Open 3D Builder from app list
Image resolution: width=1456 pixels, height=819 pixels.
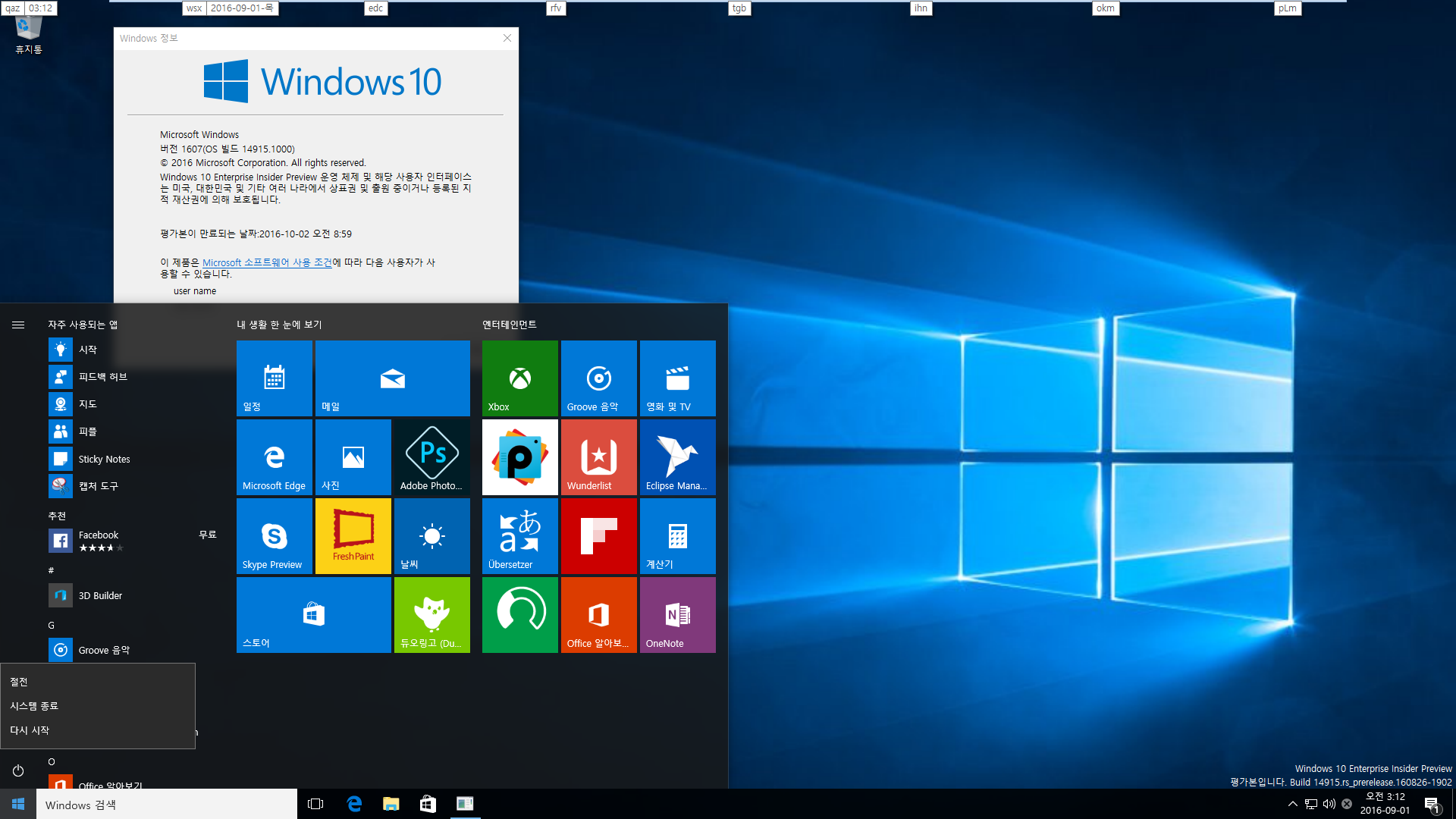click(x=133, y=595)
